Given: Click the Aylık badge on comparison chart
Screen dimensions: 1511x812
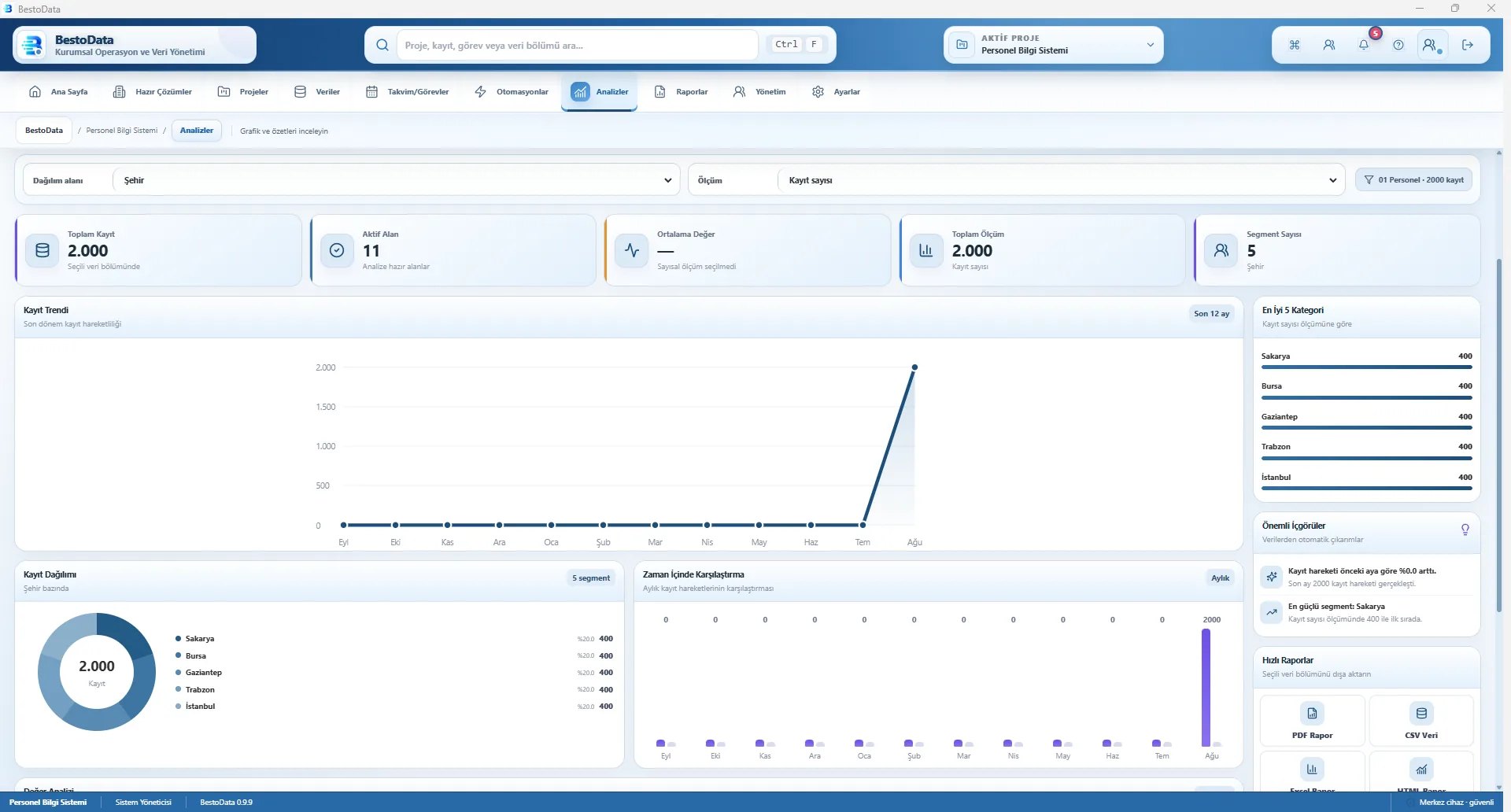Looking at the screenshot, I should (x=1220, y=578).
